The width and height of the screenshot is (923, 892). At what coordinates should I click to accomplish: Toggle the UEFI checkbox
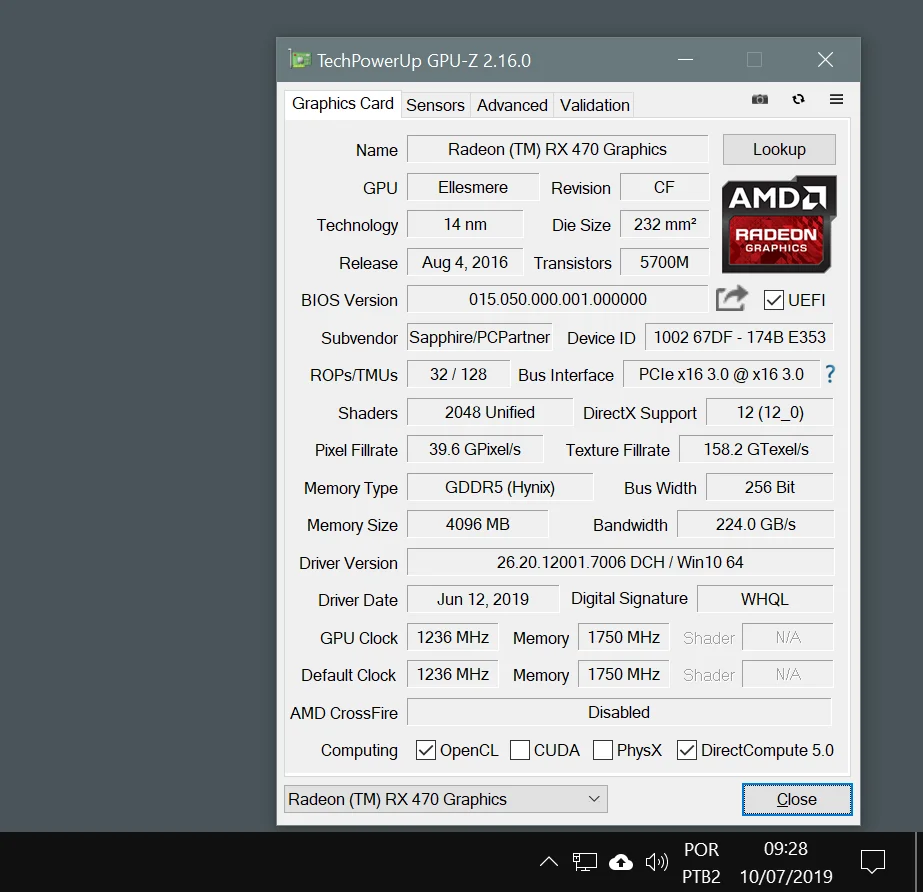773,300
